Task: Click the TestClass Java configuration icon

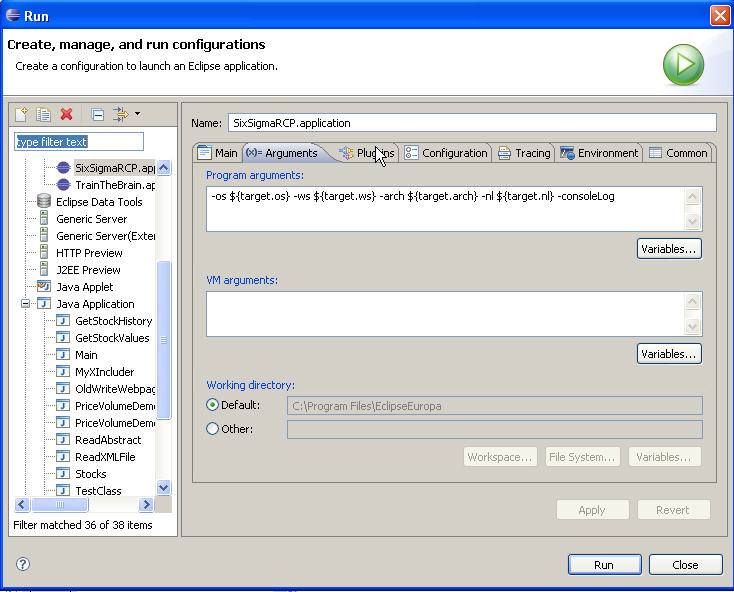Action: click(63, 490)
